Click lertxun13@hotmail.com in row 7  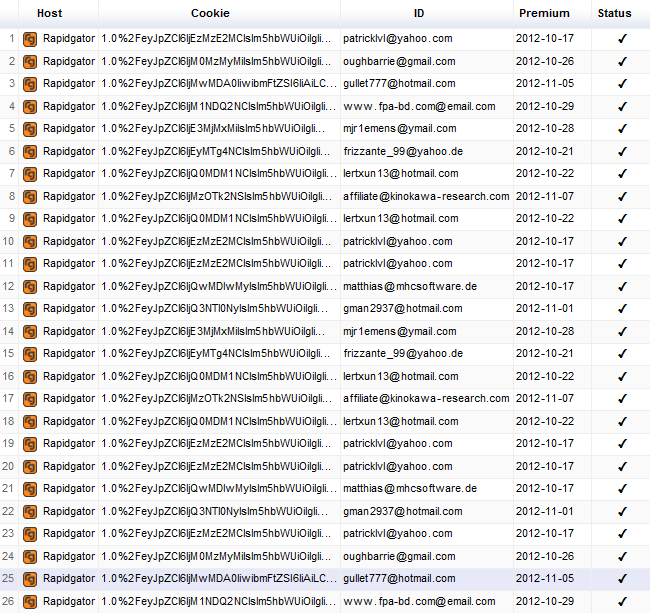400,173
